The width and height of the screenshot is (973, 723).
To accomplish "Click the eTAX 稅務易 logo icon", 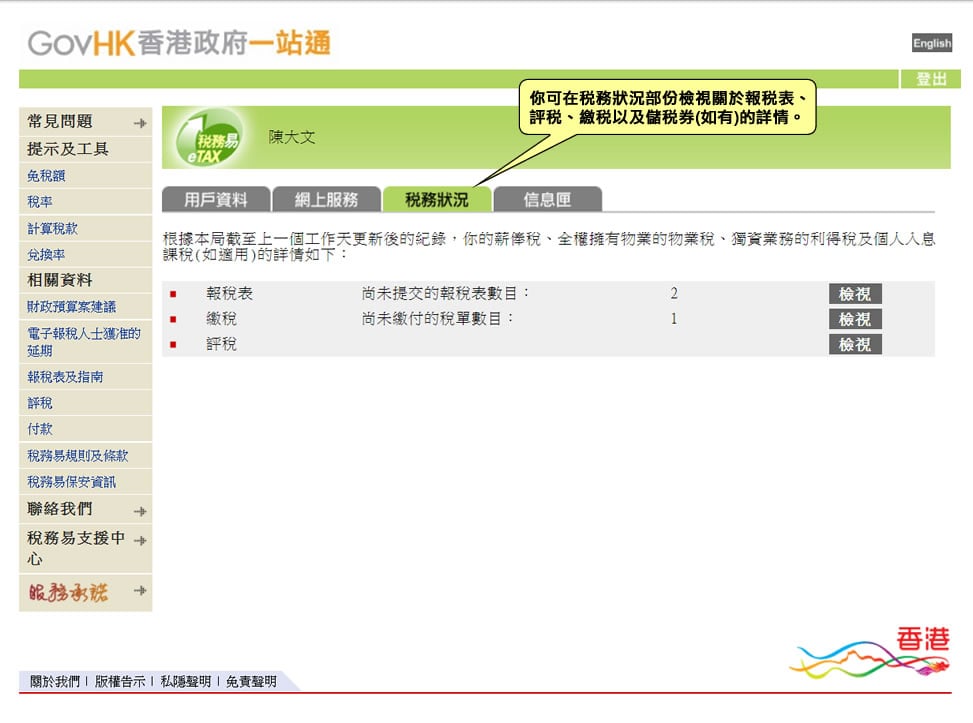I will point(208,140).
